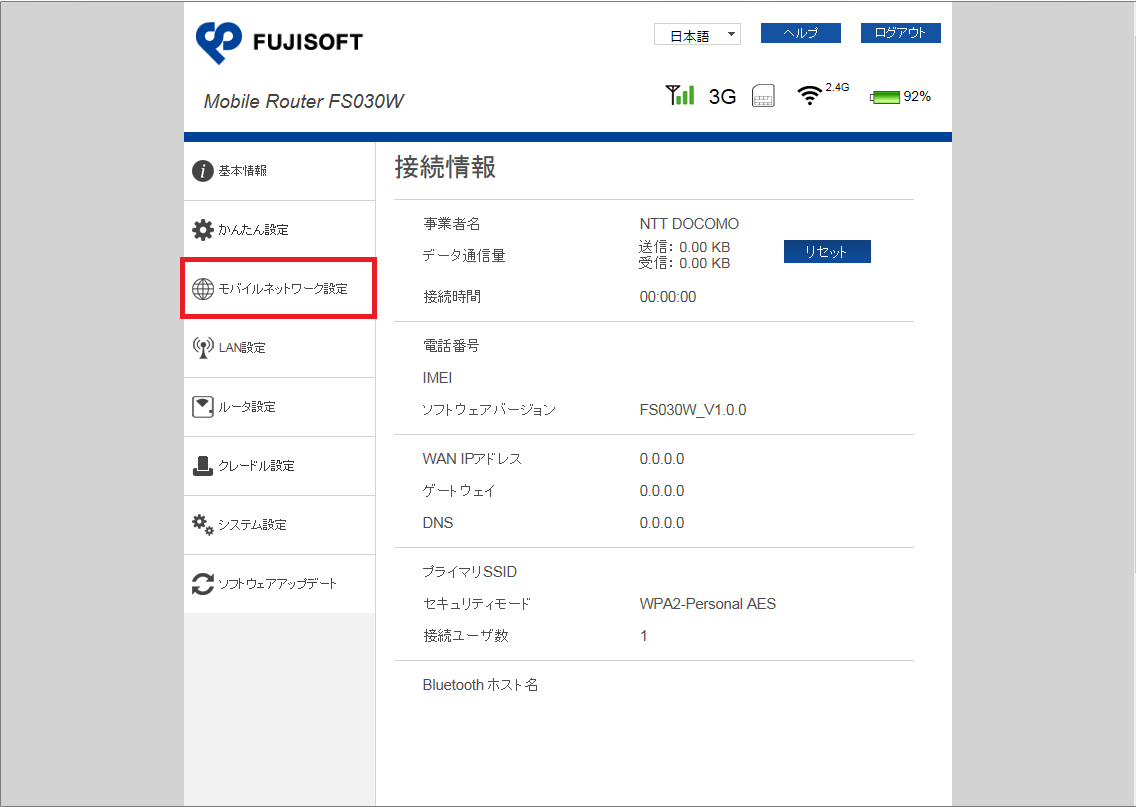Open the システム設定 menu item
This screenshot has width=1136, height=807.
(252, 525)
